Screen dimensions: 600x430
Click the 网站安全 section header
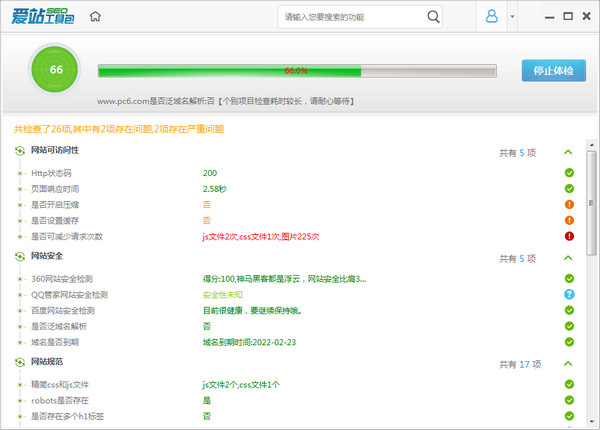point(47,256)
